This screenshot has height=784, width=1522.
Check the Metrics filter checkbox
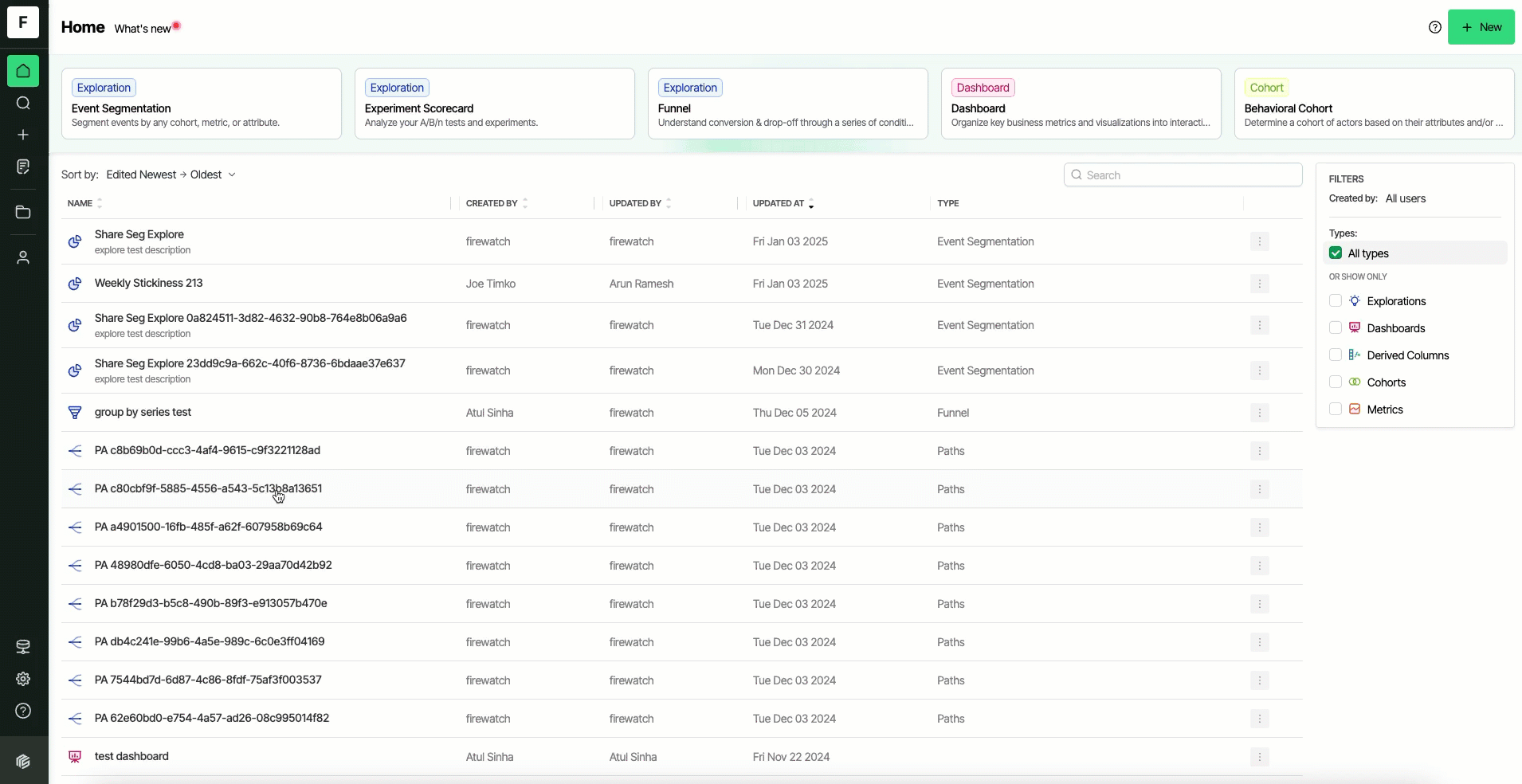coord(1336,410)
